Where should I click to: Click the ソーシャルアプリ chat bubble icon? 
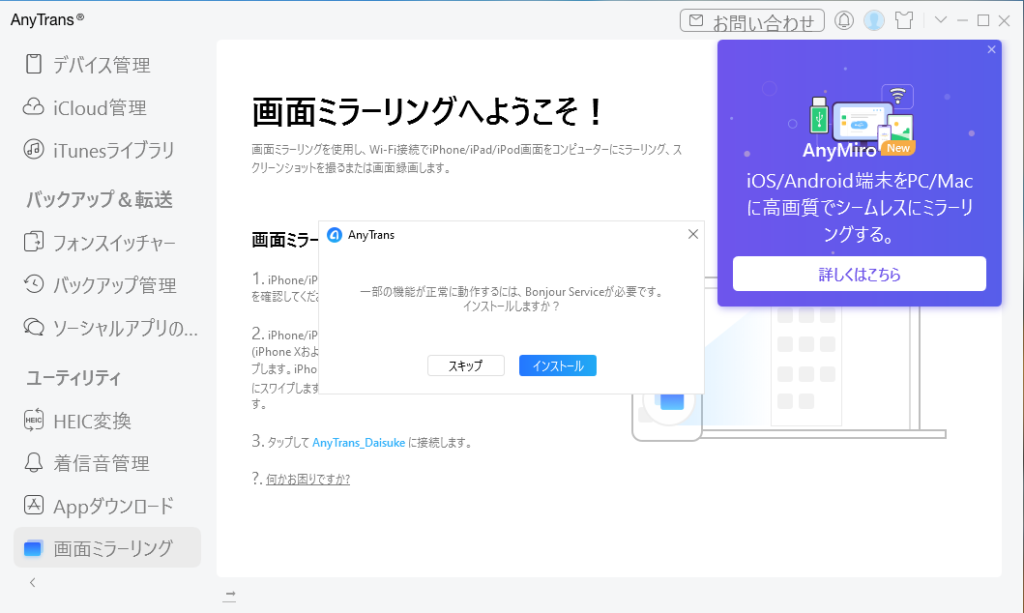(33, 326)
